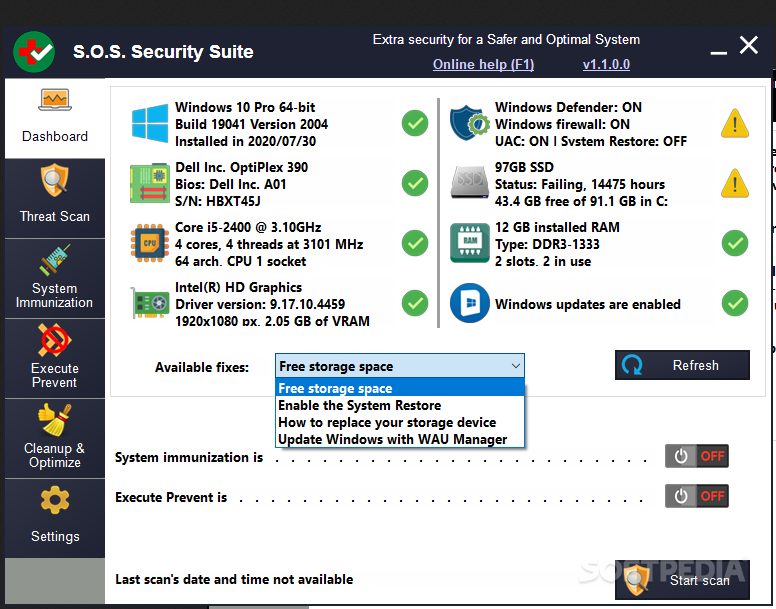This screenshot has height=609, width=776.
Task: Close the Security Suite window
Action: point(749,45)
